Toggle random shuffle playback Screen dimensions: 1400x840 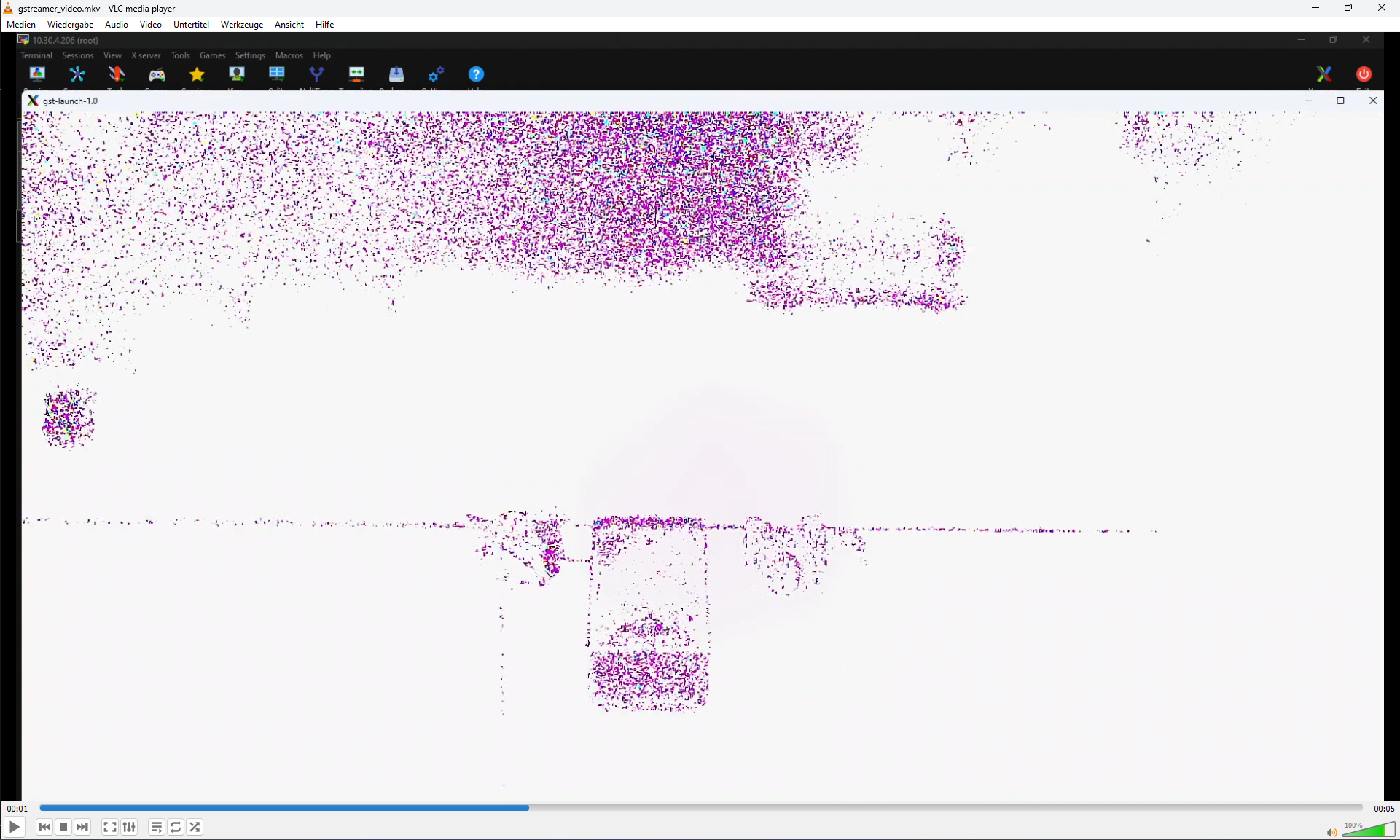coord(195,827)
